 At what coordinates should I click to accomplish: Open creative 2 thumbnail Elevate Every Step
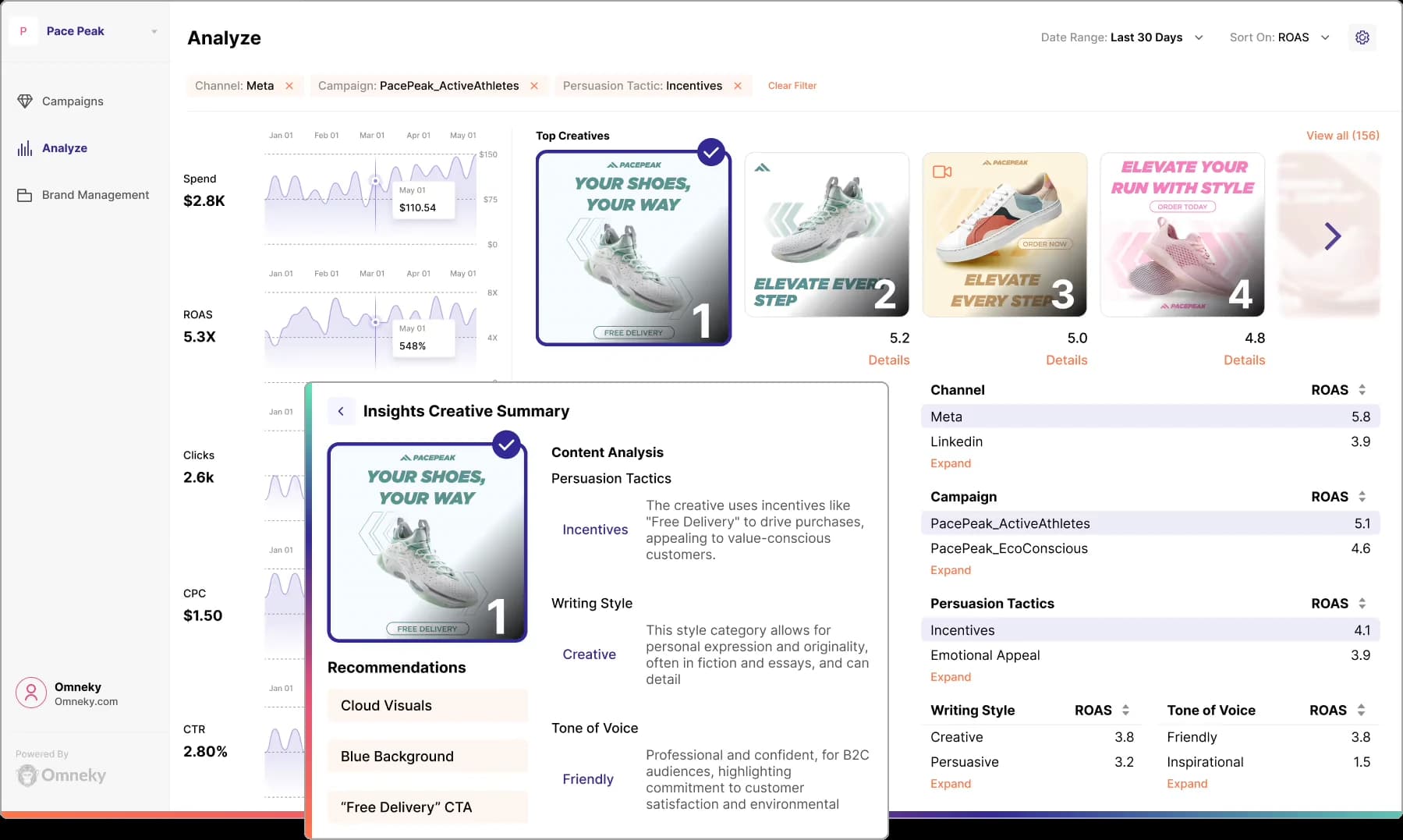pos(827,235)
